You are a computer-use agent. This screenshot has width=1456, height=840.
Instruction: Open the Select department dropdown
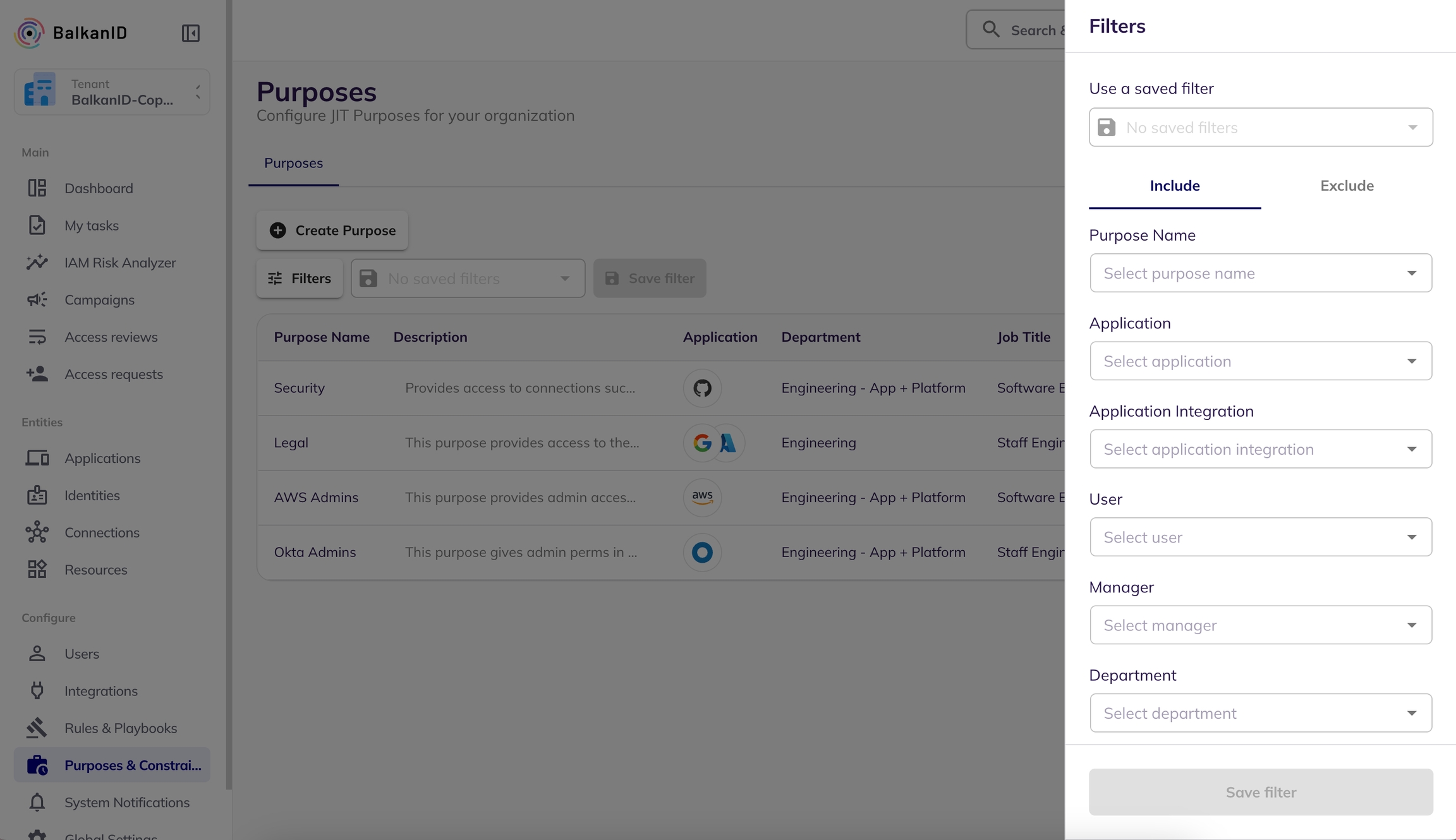pos(1260,713)
